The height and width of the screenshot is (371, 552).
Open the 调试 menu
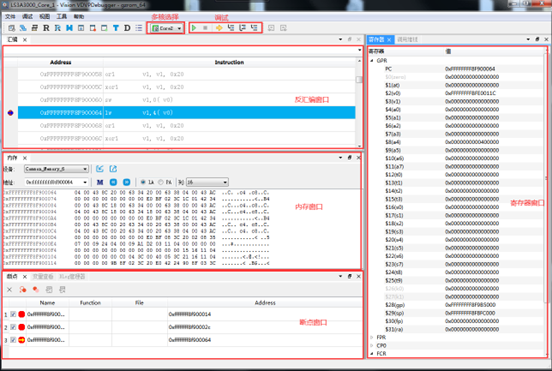27,17
